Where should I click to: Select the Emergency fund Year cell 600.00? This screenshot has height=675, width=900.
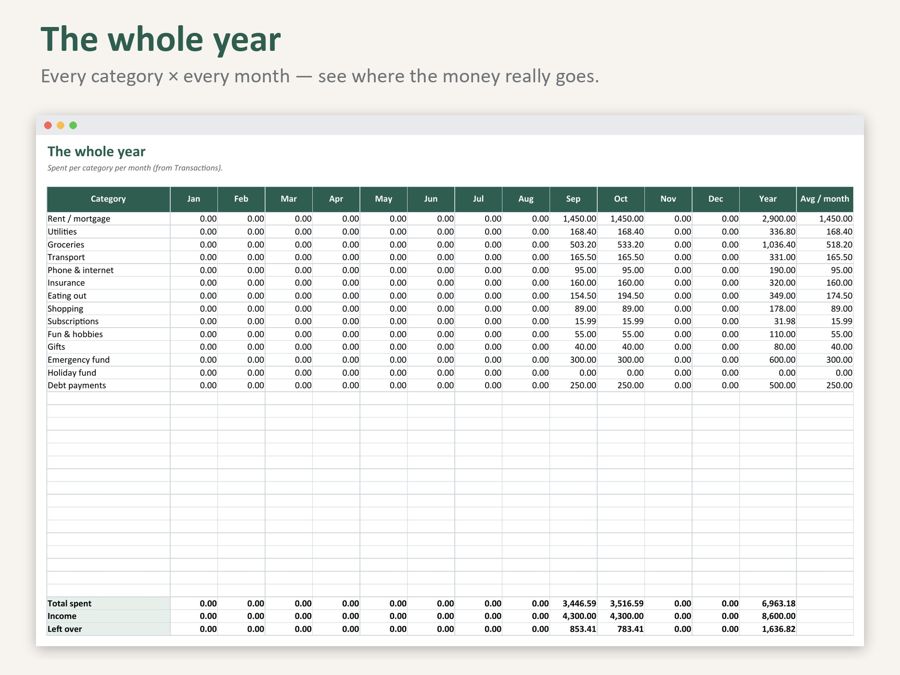click(x=768, y=360)
